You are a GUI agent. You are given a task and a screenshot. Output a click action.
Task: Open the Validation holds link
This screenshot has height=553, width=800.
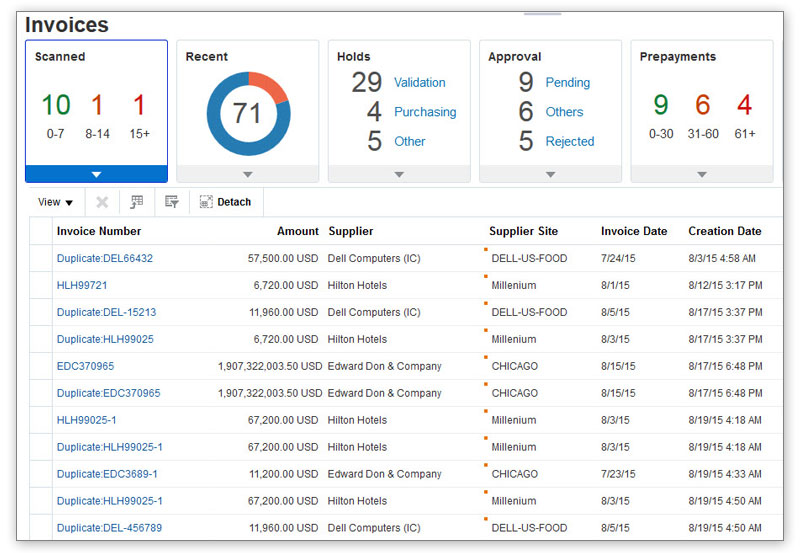coord(419,83)
